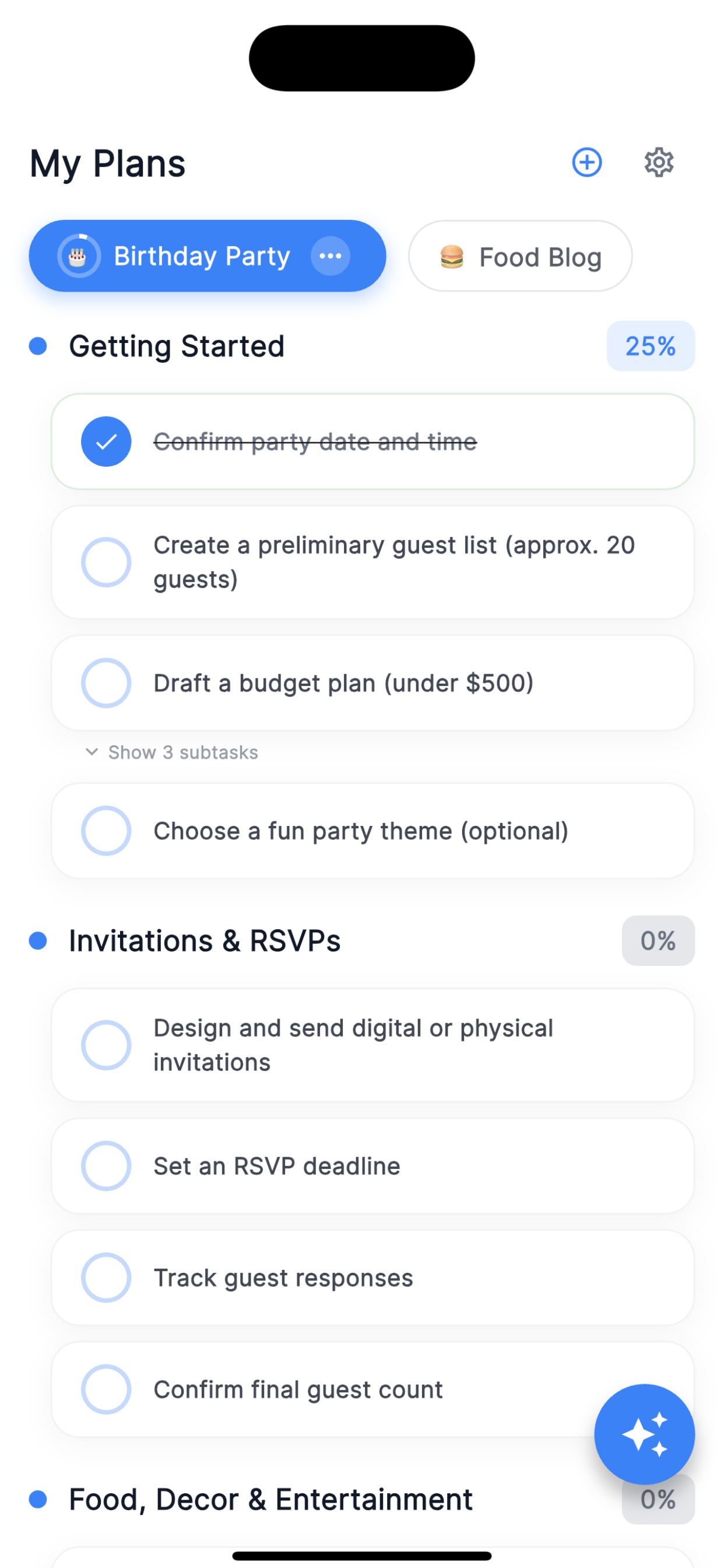
Task: Check off Create a preliminary guest list
Action: [x=106, y=562]
